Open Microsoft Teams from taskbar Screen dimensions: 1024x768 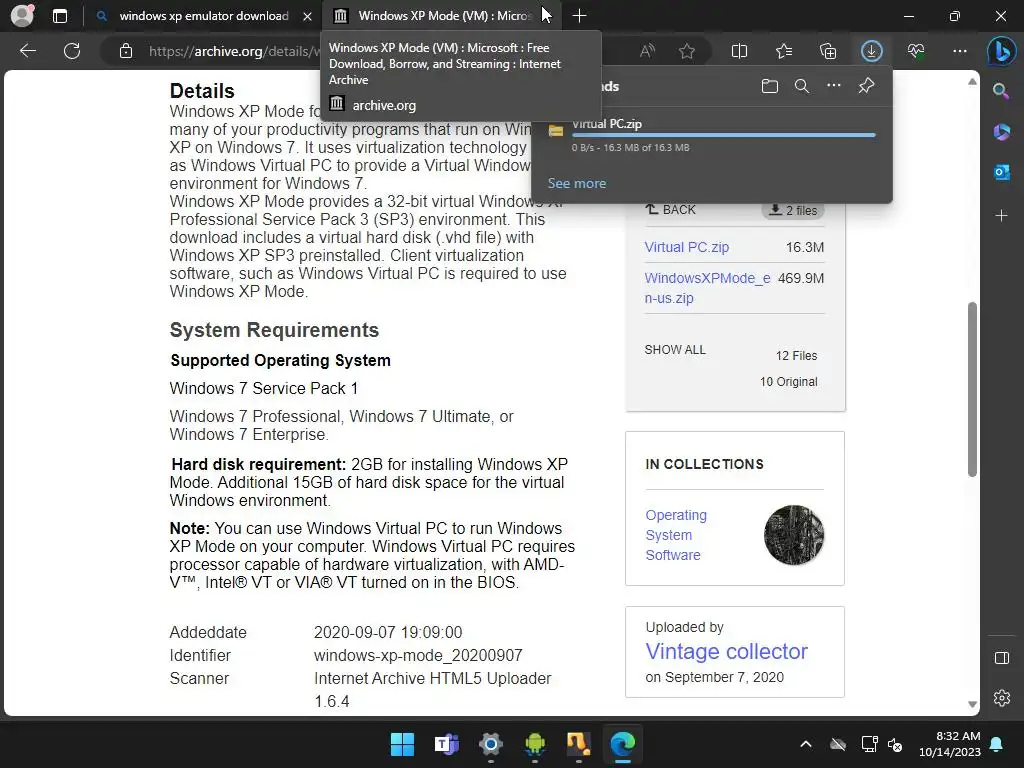coord(447,744)
